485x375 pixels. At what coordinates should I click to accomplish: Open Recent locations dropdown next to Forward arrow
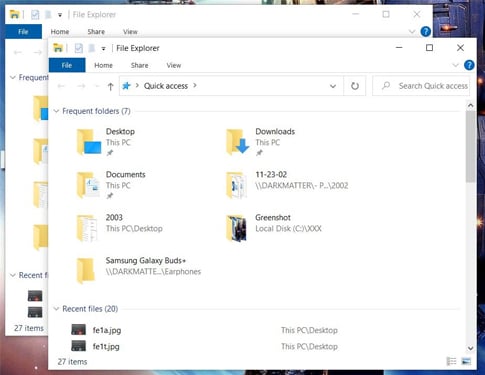click(97, 86)
